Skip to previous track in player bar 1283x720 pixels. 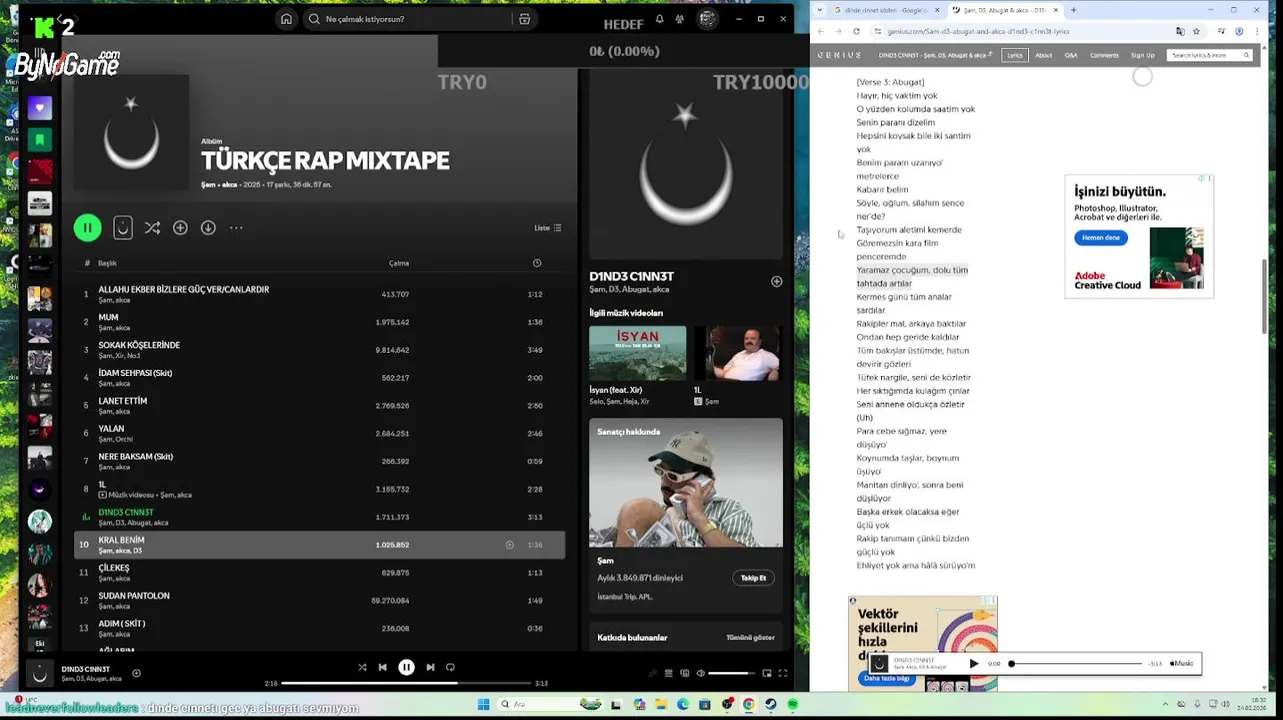382,667
